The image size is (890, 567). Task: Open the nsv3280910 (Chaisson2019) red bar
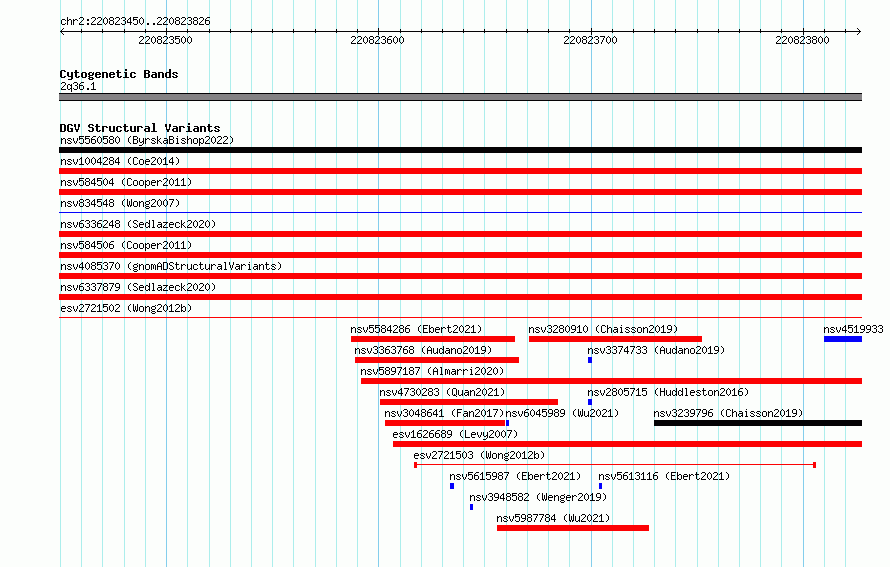(615, 339)
